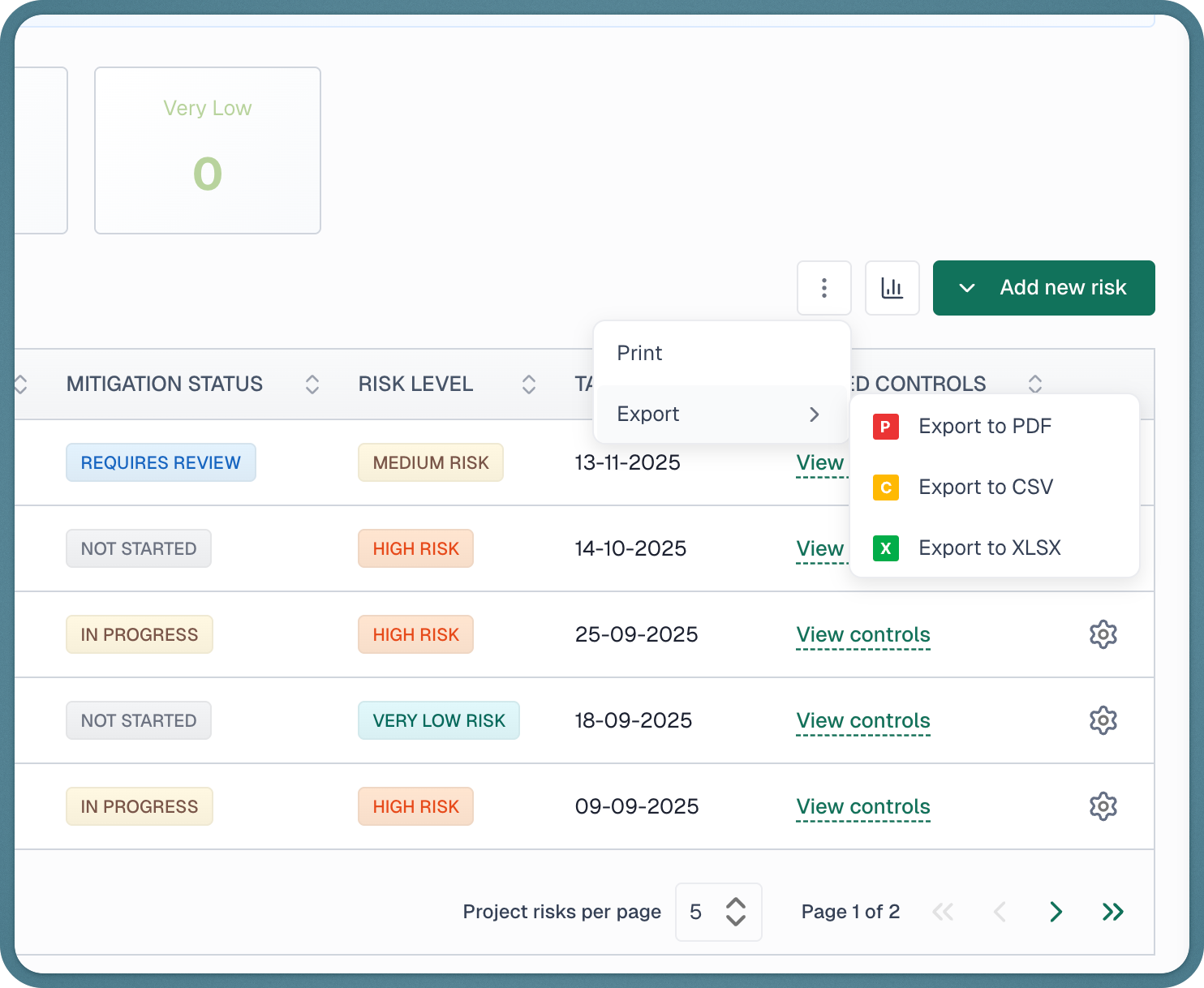The width and height of the screenshot is (1204, 988).
Task: Open View controls link for 25-09-2025 row
Action: [862, 634]
